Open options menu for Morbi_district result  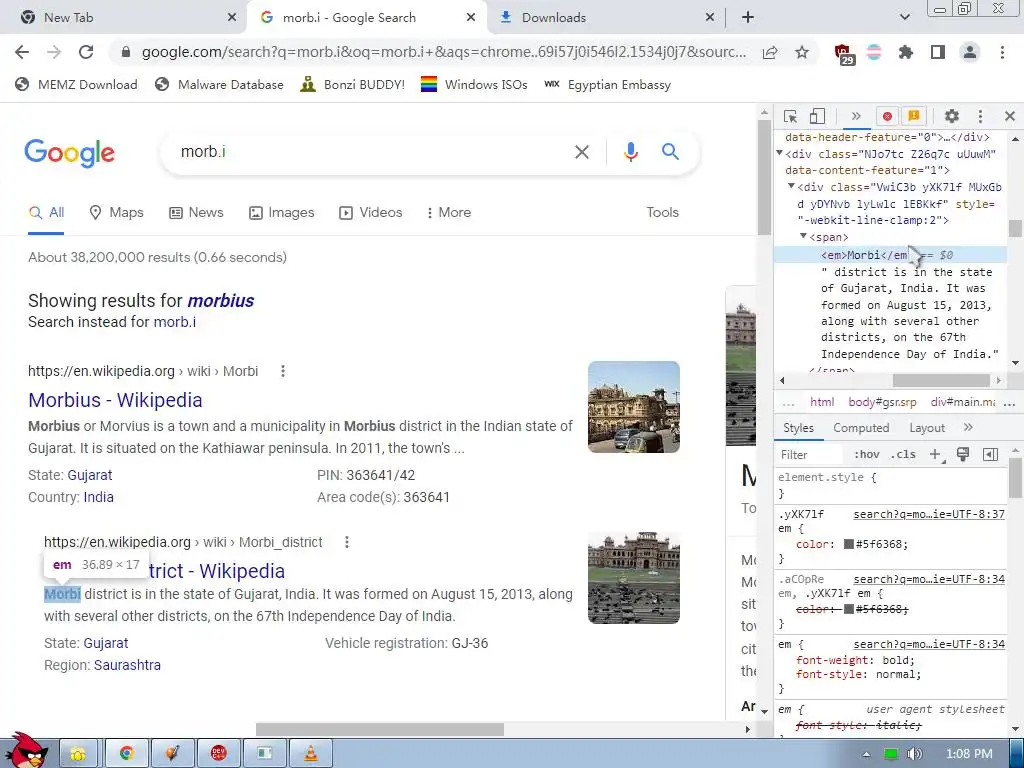[347, 542]
